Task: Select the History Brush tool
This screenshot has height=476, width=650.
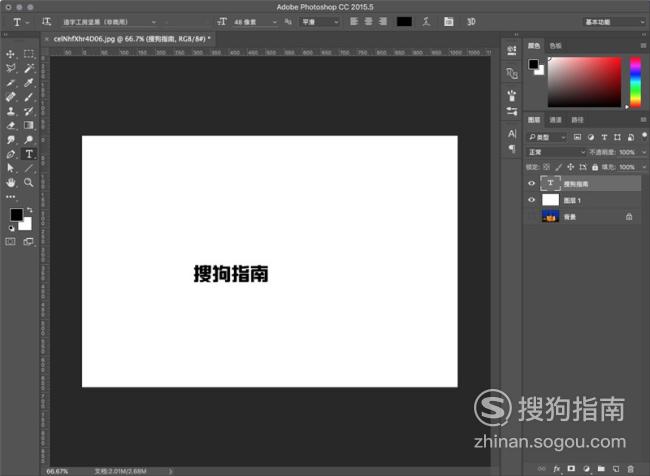Action: point(29,111)
